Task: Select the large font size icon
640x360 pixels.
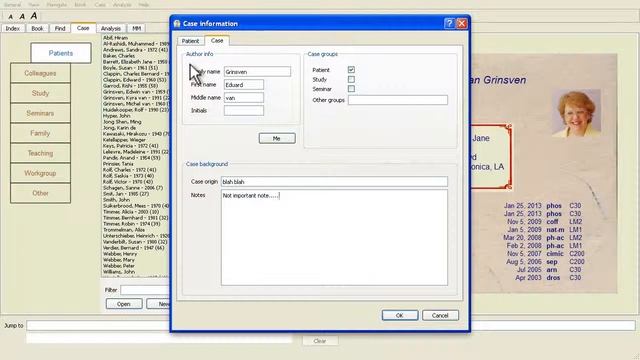Action: 34,16
